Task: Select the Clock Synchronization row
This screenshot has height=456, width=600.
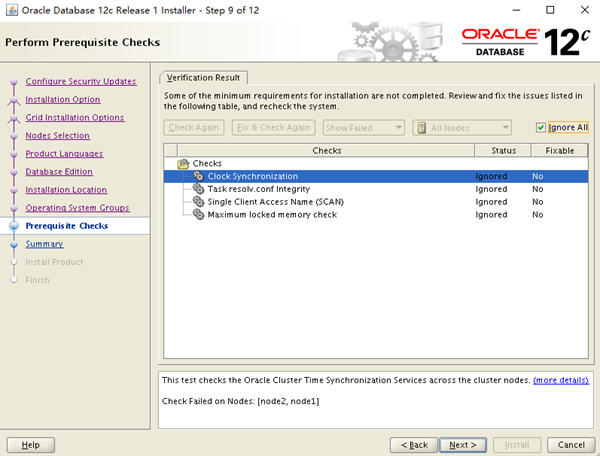Action: point(376,176)
